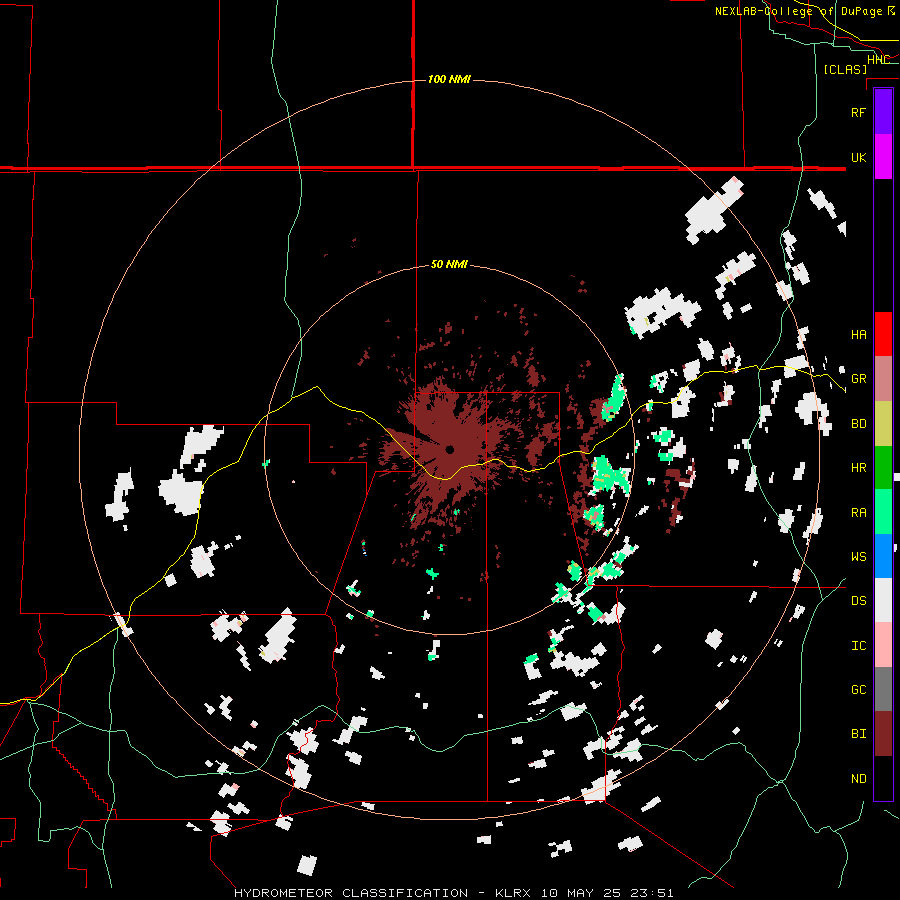Image resolution: width=900 pixels, height=900 pixels.
Task: Pick the mint green RA legend swatch
Action: pos(883,512)
